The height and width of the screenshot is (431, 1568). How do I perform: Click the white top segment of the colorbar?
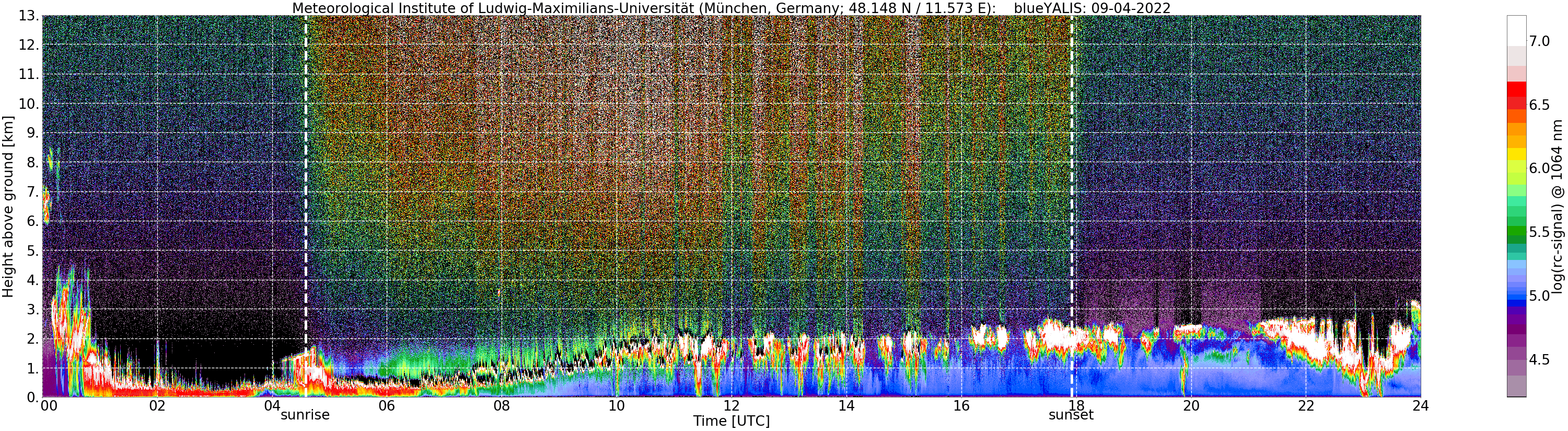[x=1516, y=30]
